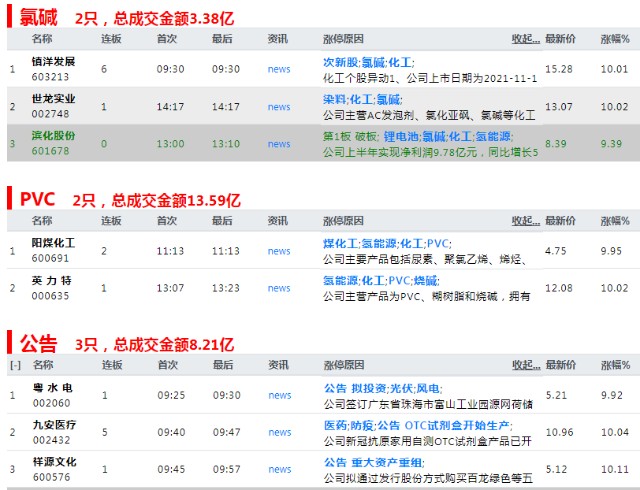Select stock name 英力特
Image resolution: width=640 pixels, height=490 pixels.
52,281
